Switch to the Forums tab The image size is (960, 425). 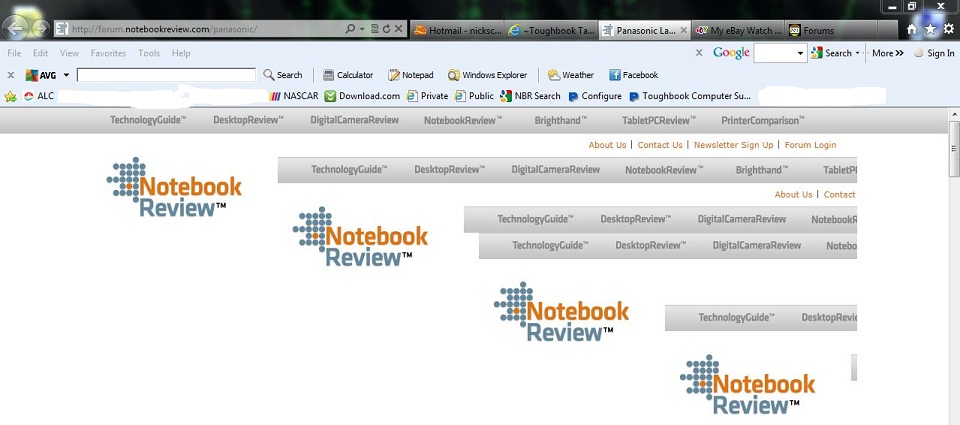(x=831, y=30)
